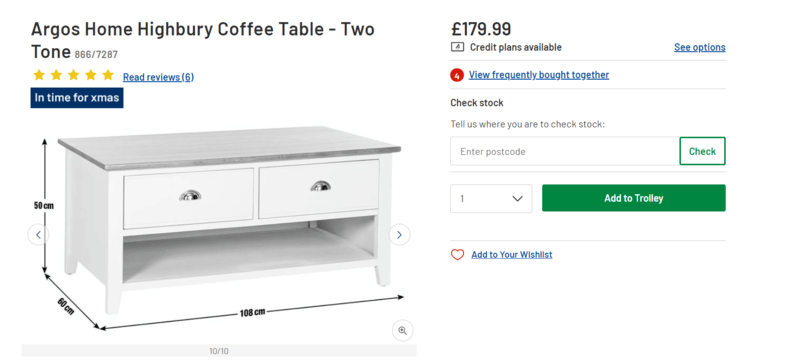Viewport: 800px width, 360px height.
Task: Click the wishlist heart icon
Action: 458,254
